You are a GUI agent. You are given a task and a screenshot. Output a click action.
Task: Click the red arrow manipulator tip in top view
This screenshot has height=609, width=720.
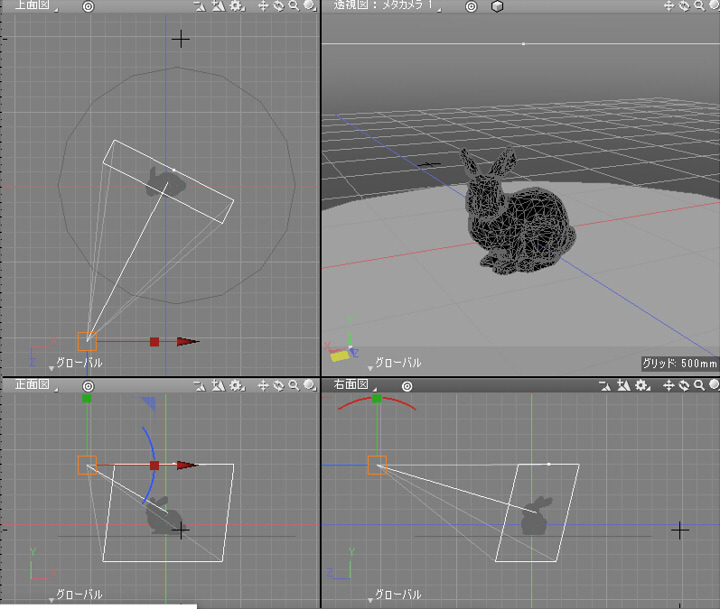188,342
